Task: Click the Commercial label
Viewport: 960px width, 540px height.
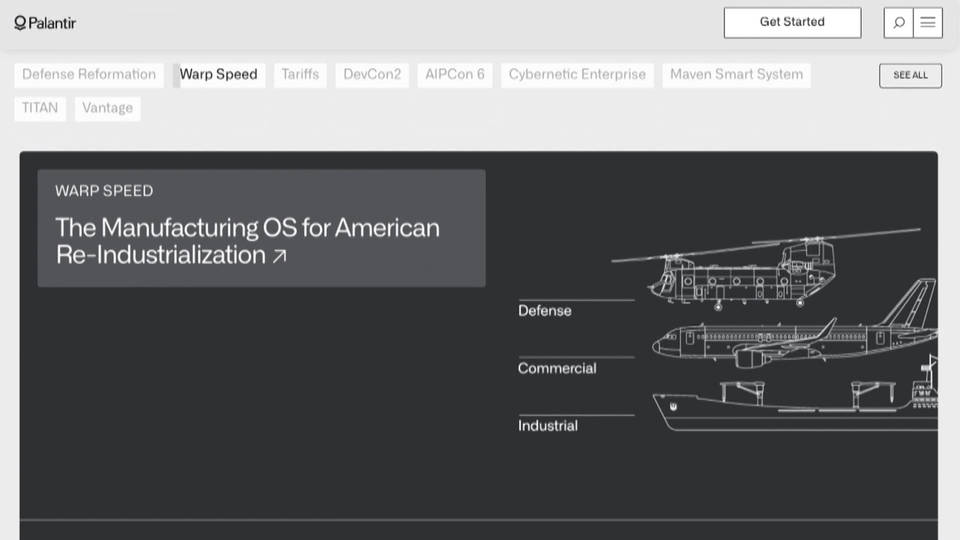Action: point(557,369)
